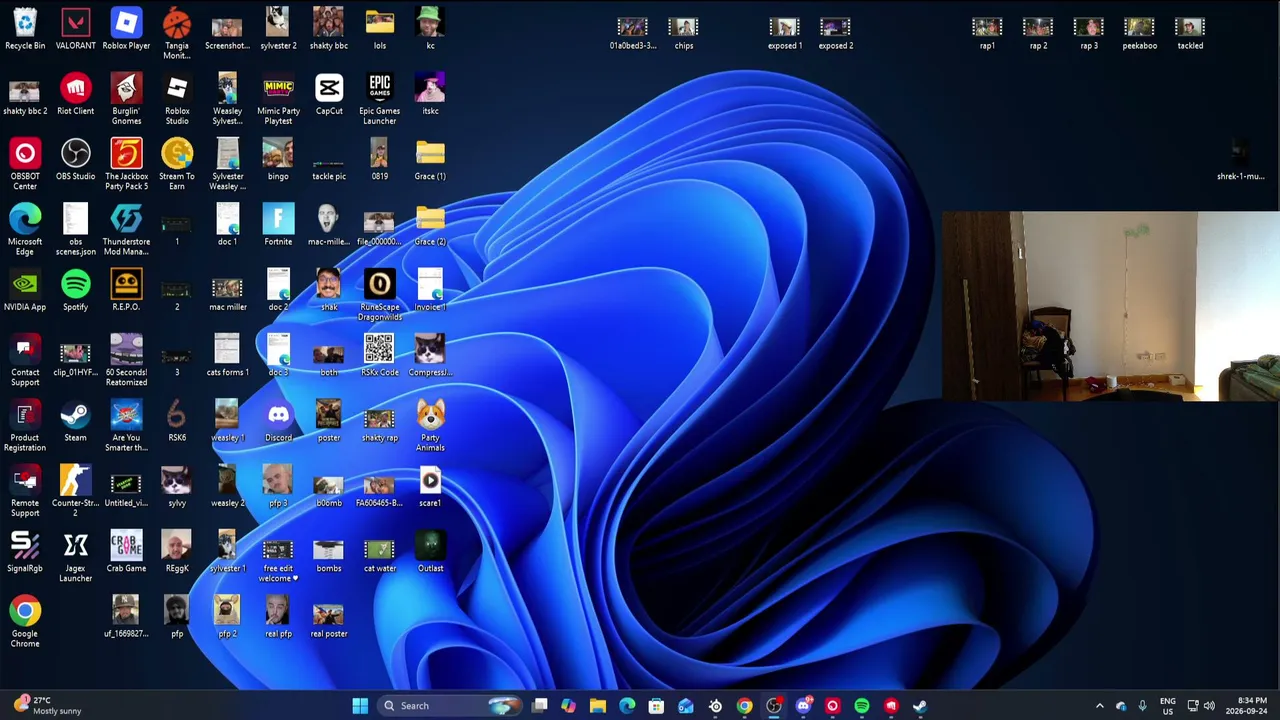Screen dimensions: 1280x720
Task: Click the Discord desktop icon
Action: (278, 421)
